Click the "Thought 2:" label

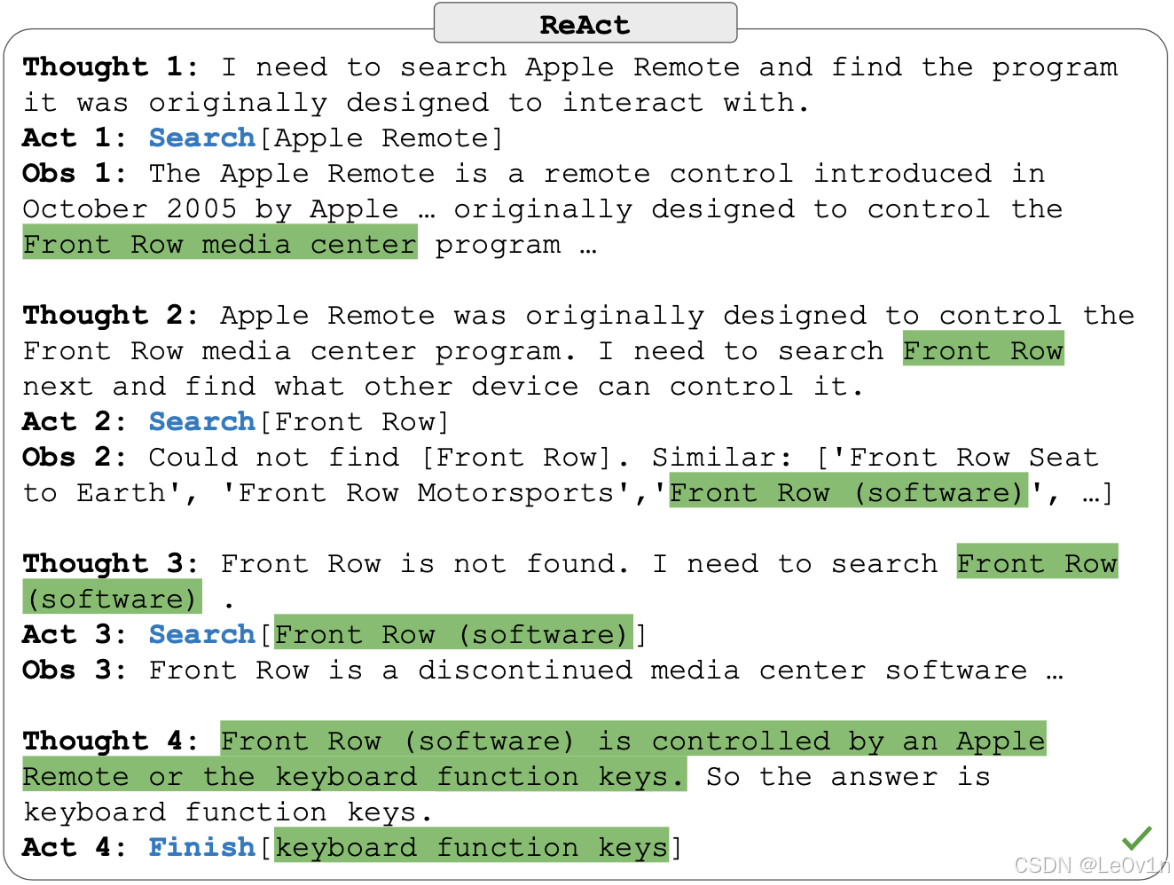(x=110, y=315)
